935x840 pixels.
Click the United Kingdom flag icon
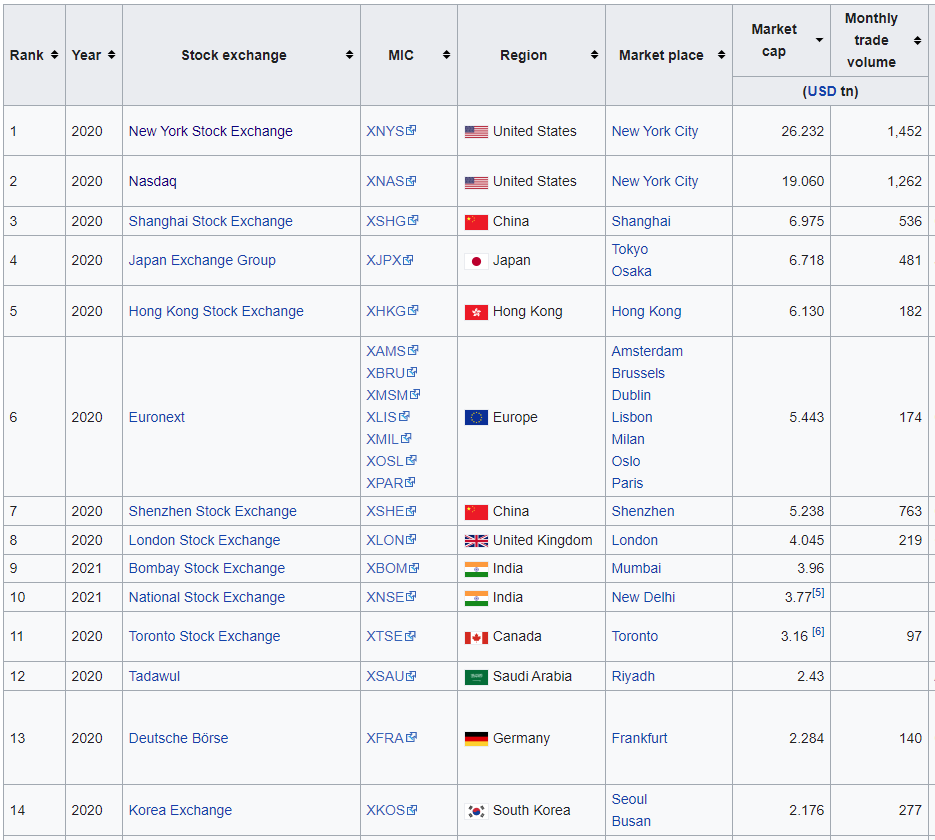click(x=476, y=541)
